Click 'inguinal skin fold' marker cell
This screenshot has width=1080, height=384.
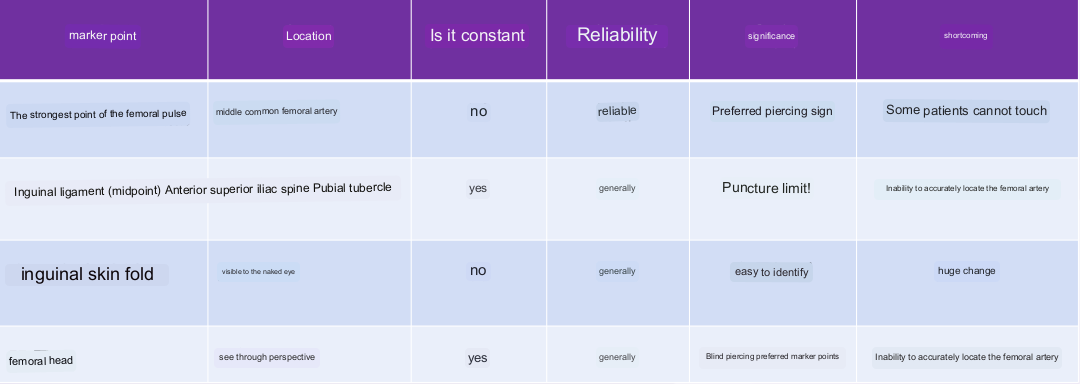tap(87, 274)
